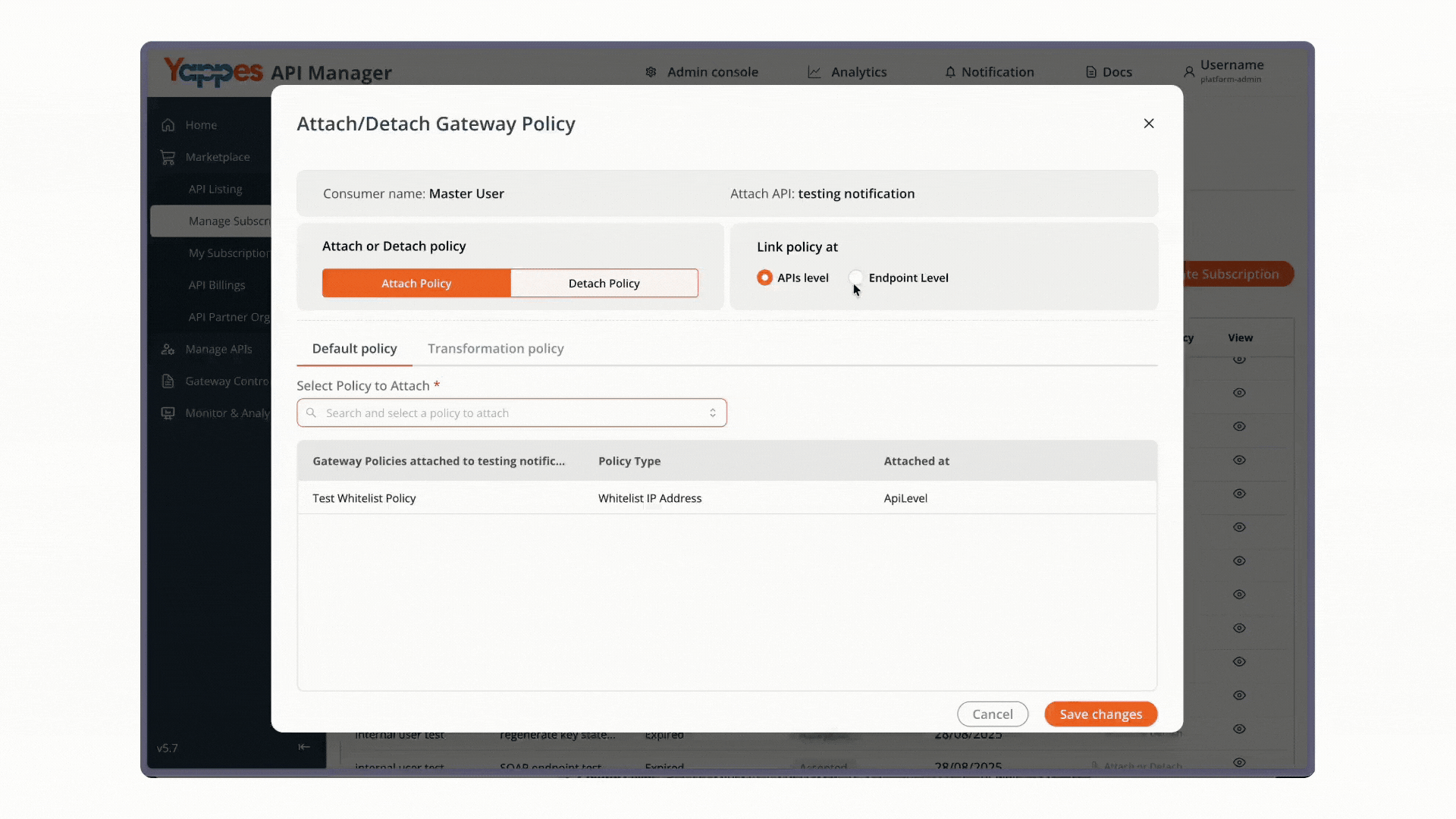Open the Transformation policy tab
The width and height of the screenshot is (1456, 819).
click(x=496, y=349)
